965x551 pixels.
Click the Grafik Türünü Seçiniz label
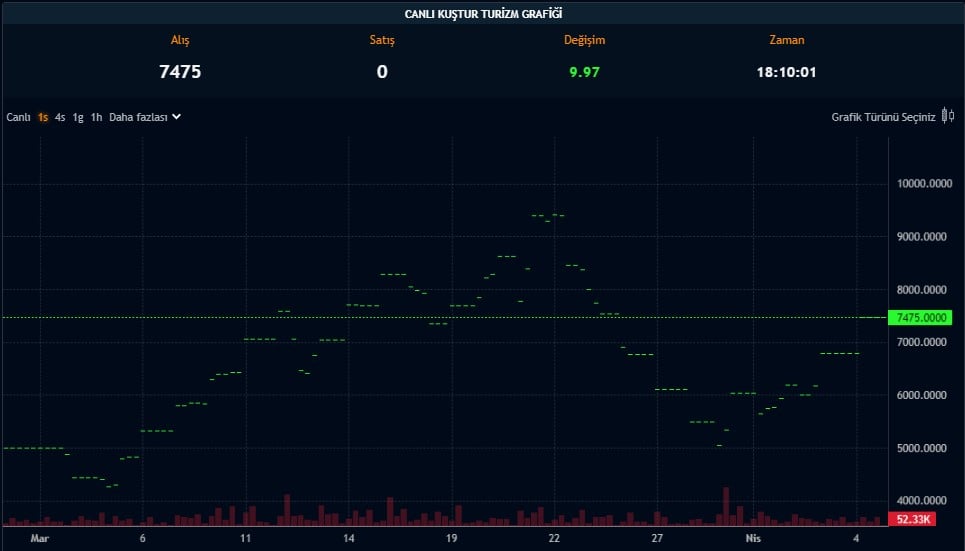[883, 117]
